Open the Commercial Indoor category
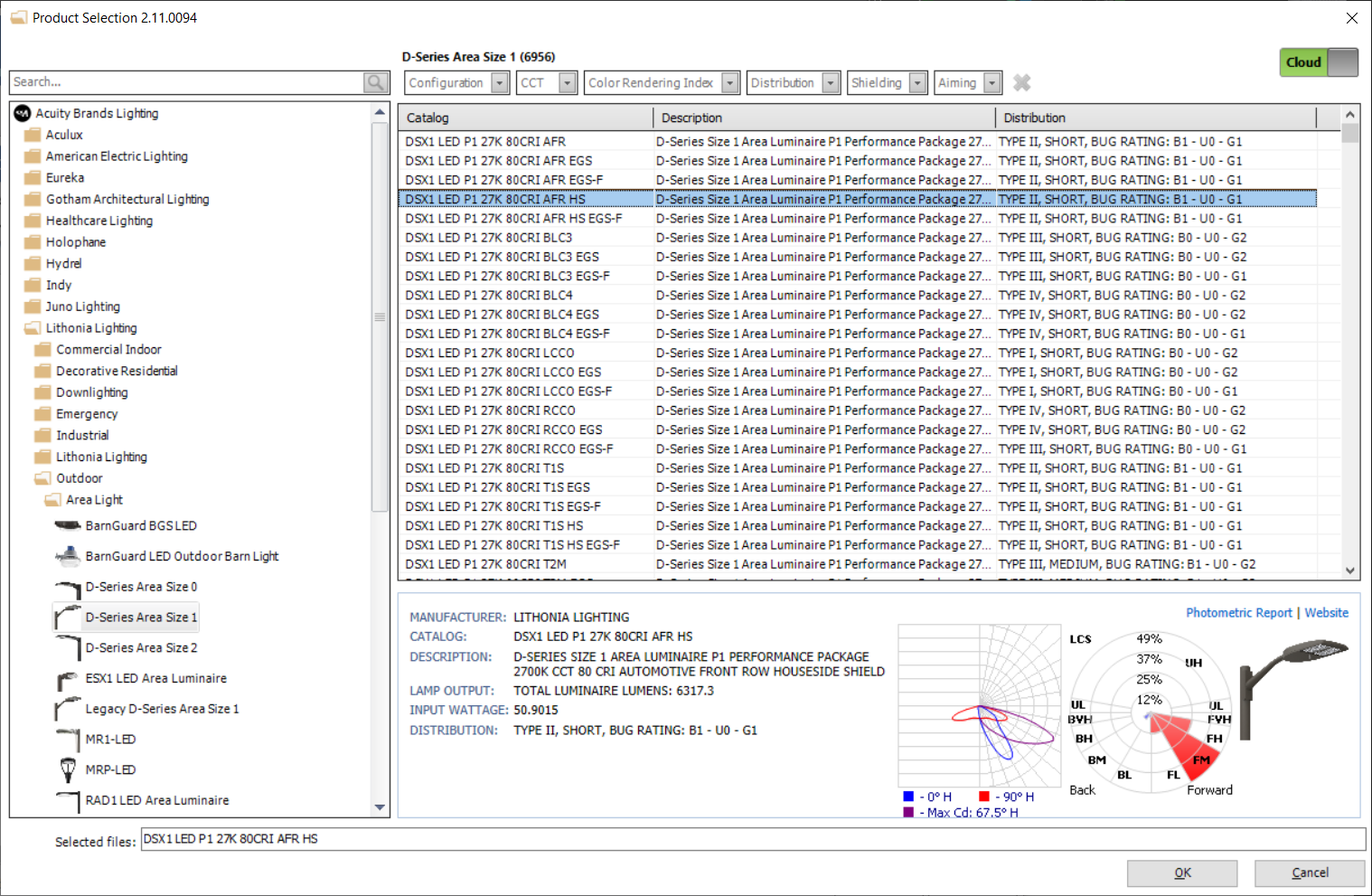This screenshot has height=896, width=1372. click(108, 350)
